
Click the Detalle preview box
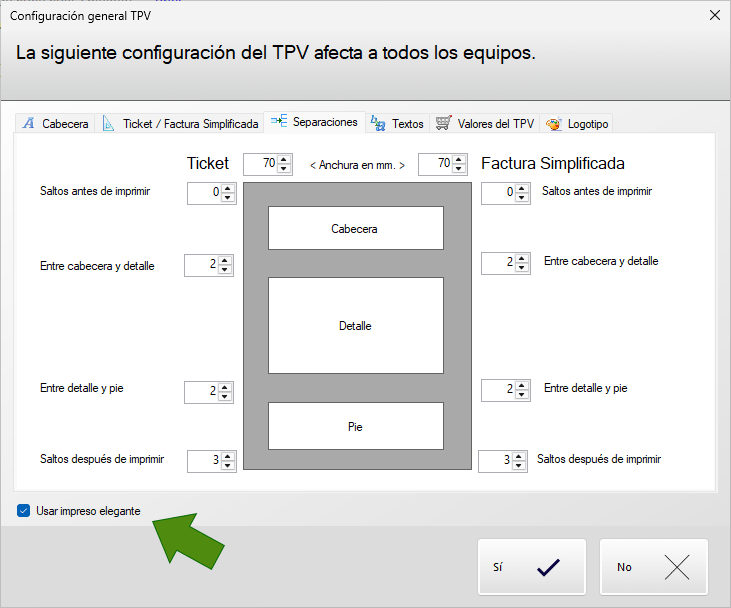(356, 325)
